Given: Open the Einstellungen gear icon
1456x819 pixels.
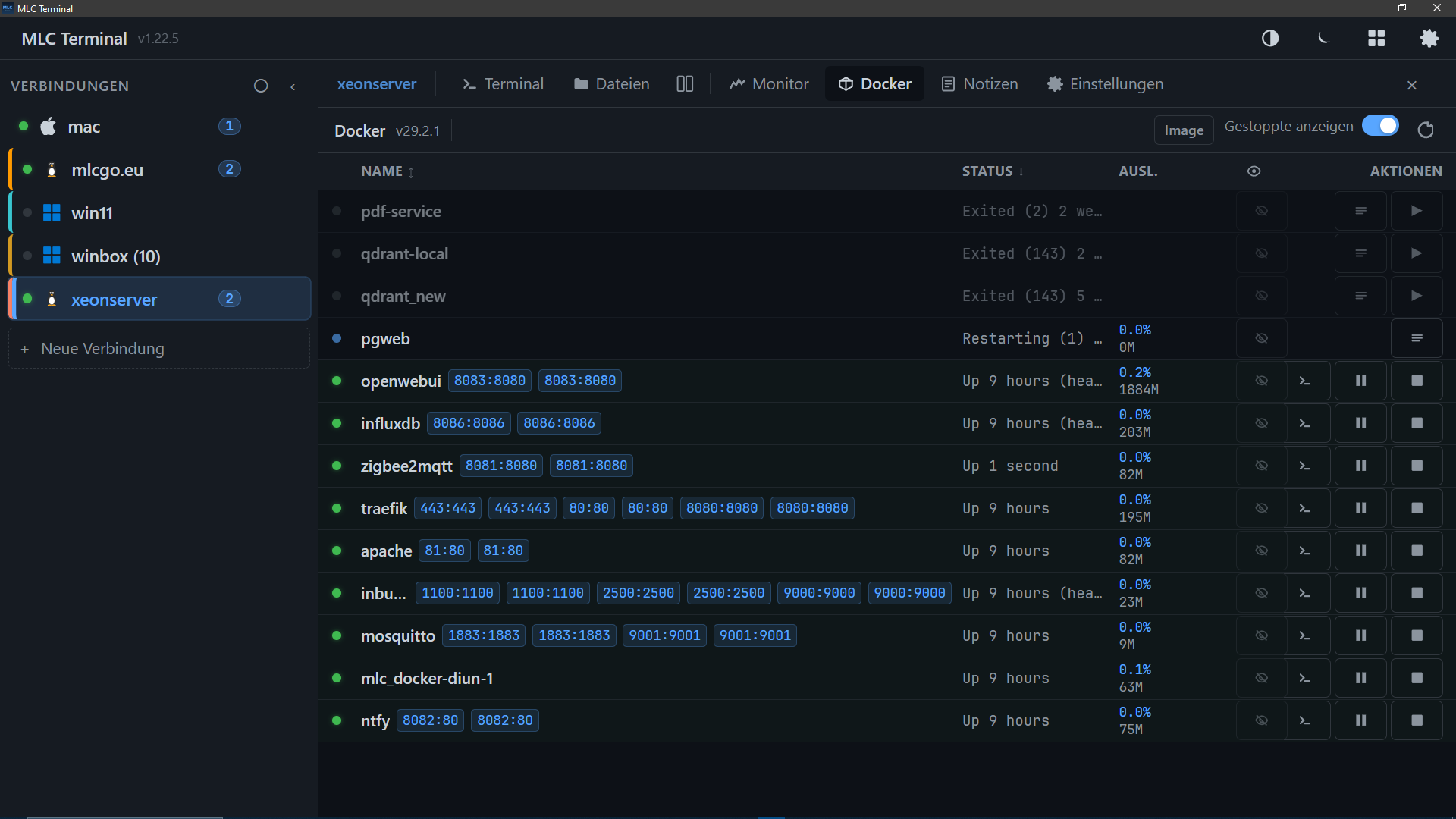Looking at the screenshot, I should coord(1430,38).
